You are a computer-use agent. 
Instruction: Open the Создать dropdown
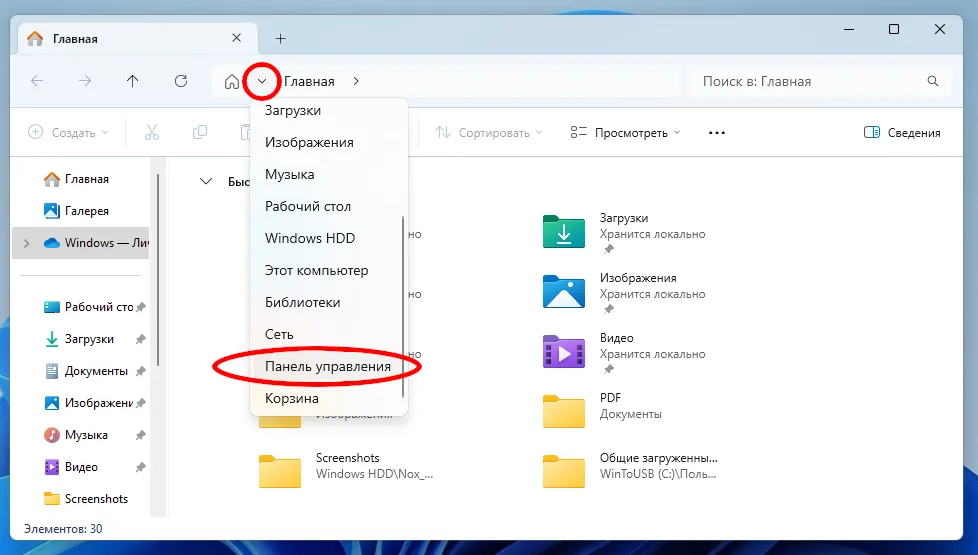pos(69,132)
